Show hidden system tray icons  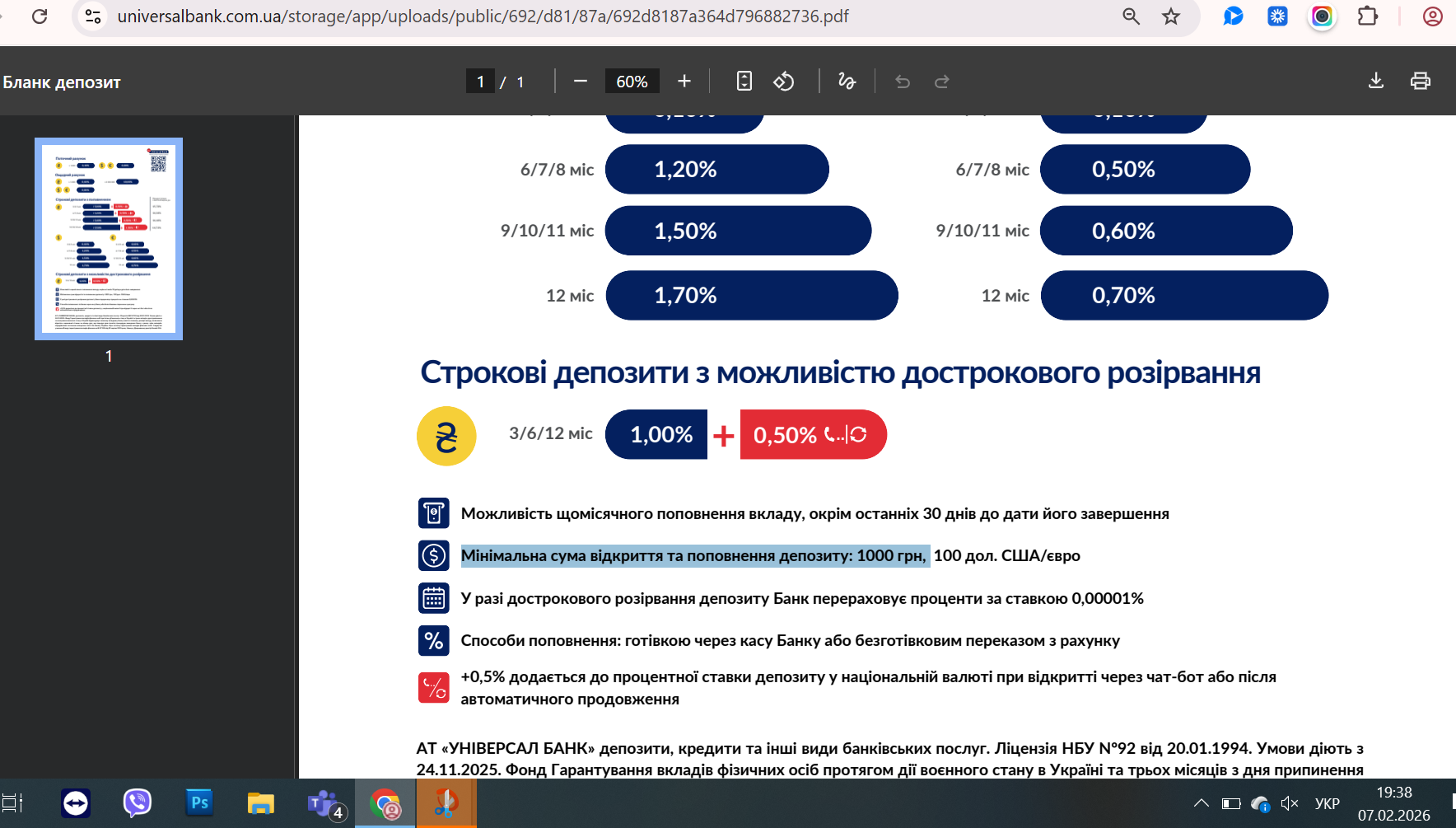click(x=1202, y=803)
